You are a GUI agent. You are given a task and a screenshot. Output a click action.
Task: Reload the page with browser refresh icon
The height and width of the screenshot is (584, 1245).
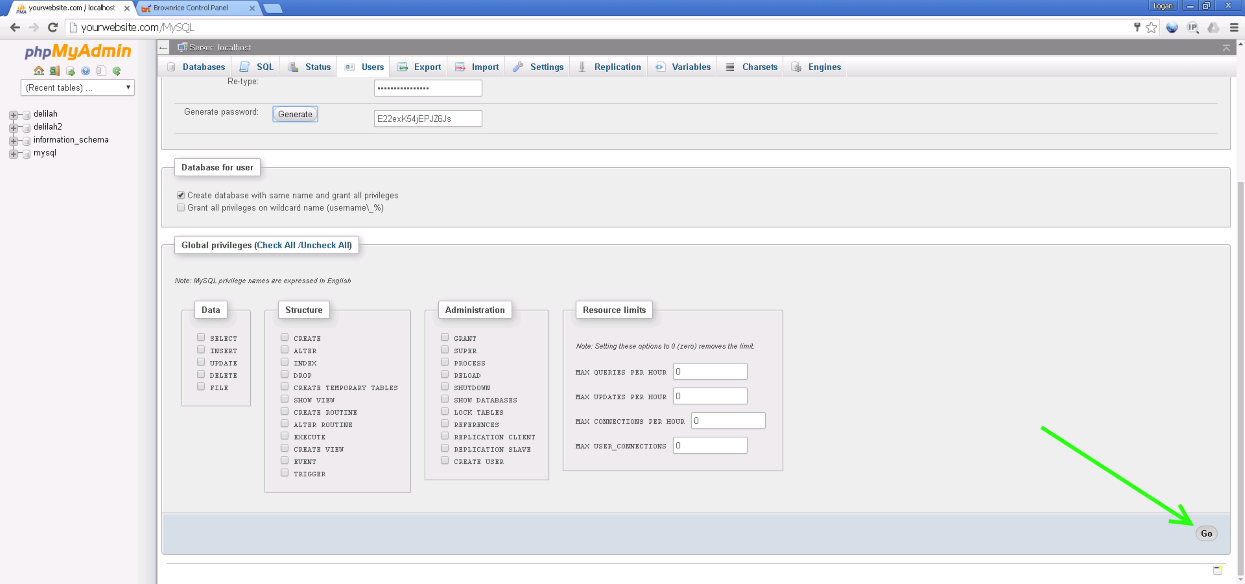53,27
